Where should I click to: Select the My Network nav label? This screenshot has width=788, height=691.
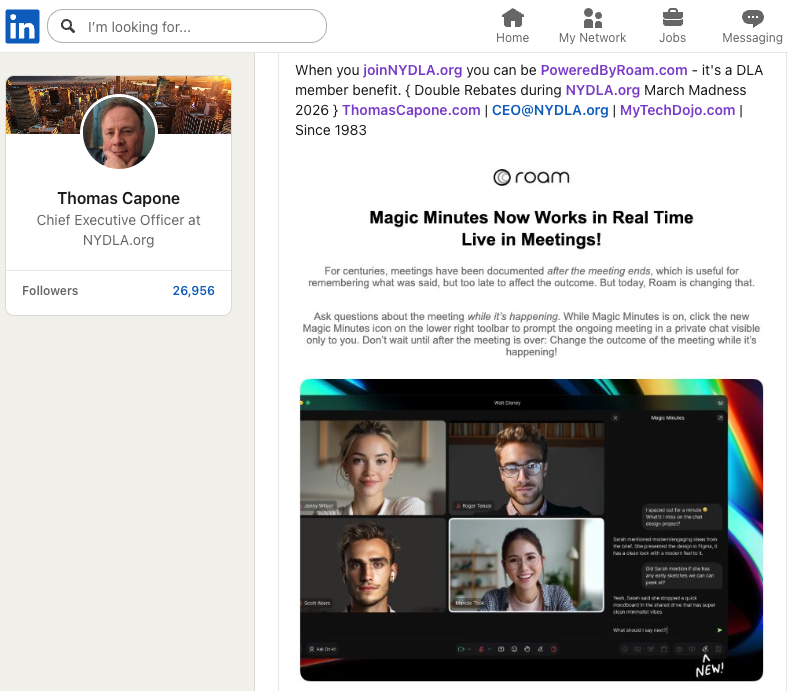[x=593, y=38]
